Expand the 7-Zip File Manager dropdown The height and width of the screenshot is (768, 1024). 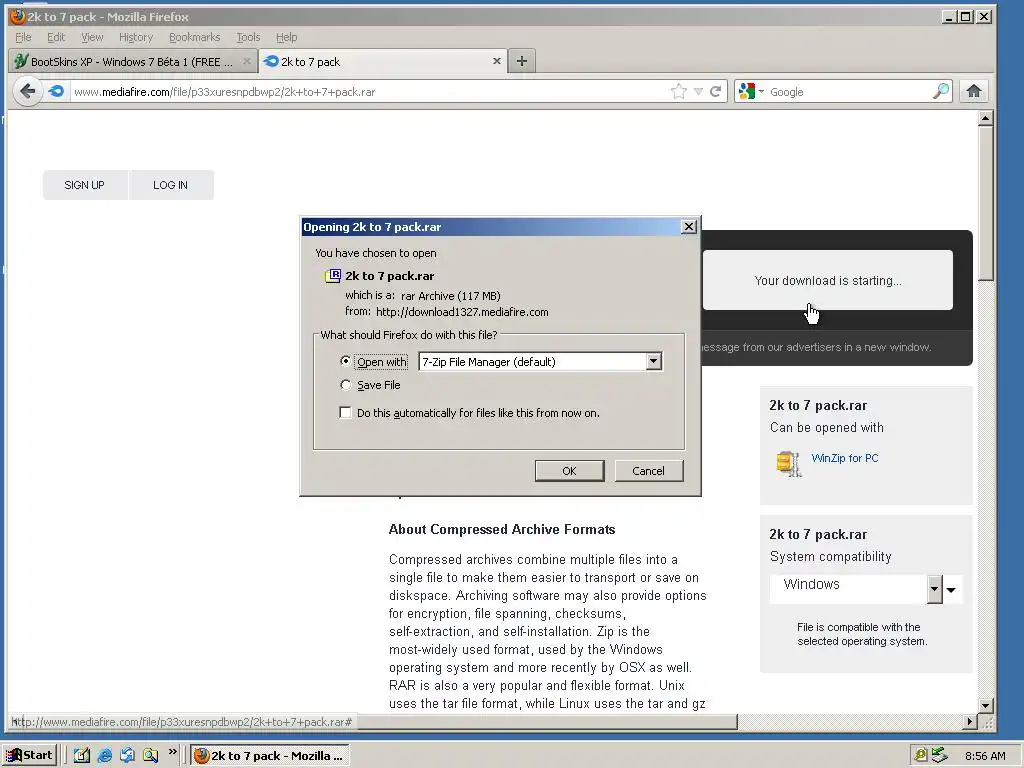654,361
